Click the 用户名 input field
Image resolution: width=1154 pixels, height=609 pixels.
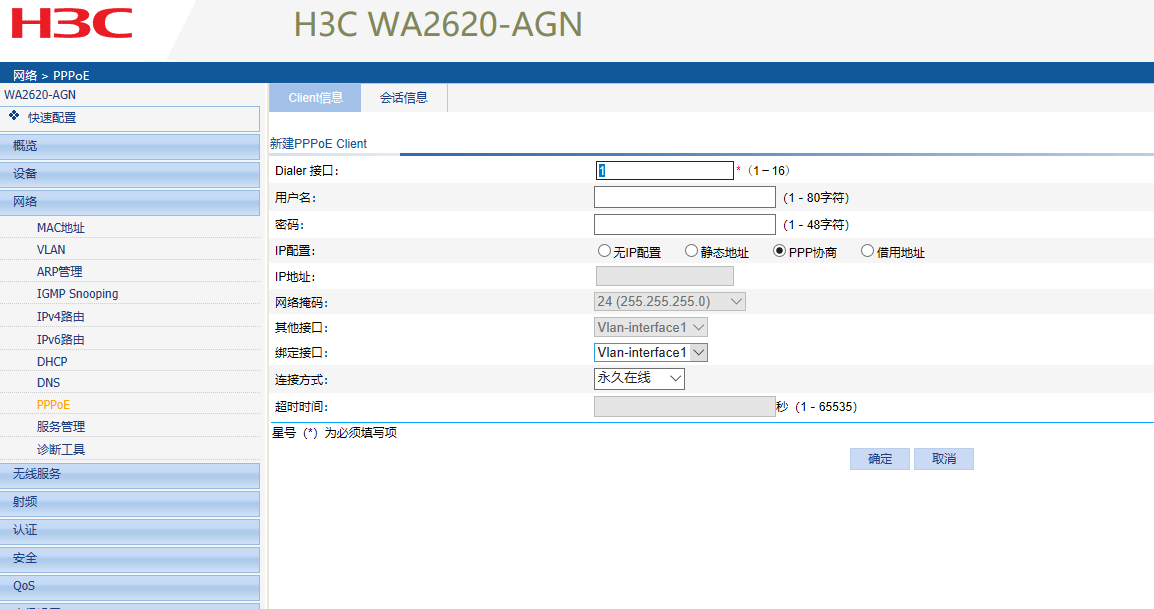[684, 197]
